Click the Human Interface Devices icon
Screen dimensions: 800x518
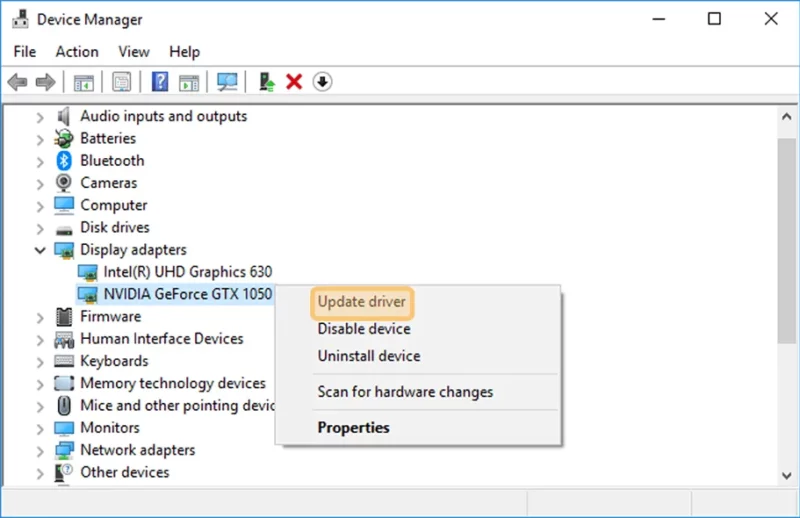tap(64, 339)
